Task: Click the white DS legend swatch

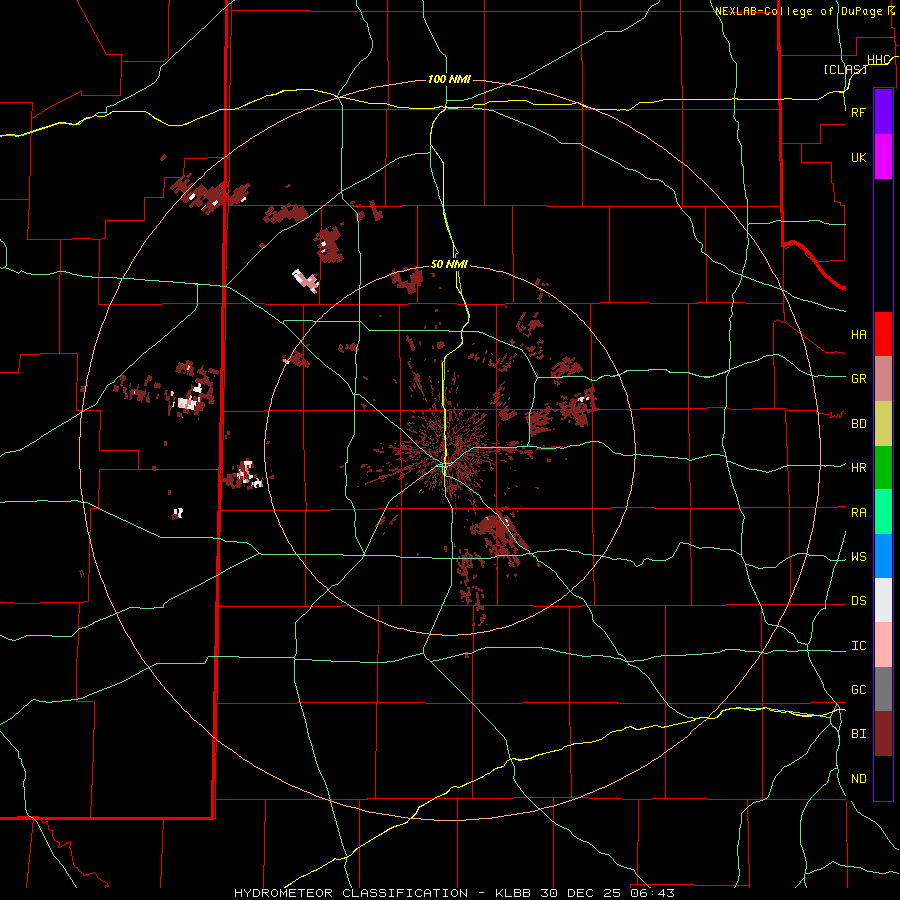Action: pyautogui.click(x=883, y=600)
